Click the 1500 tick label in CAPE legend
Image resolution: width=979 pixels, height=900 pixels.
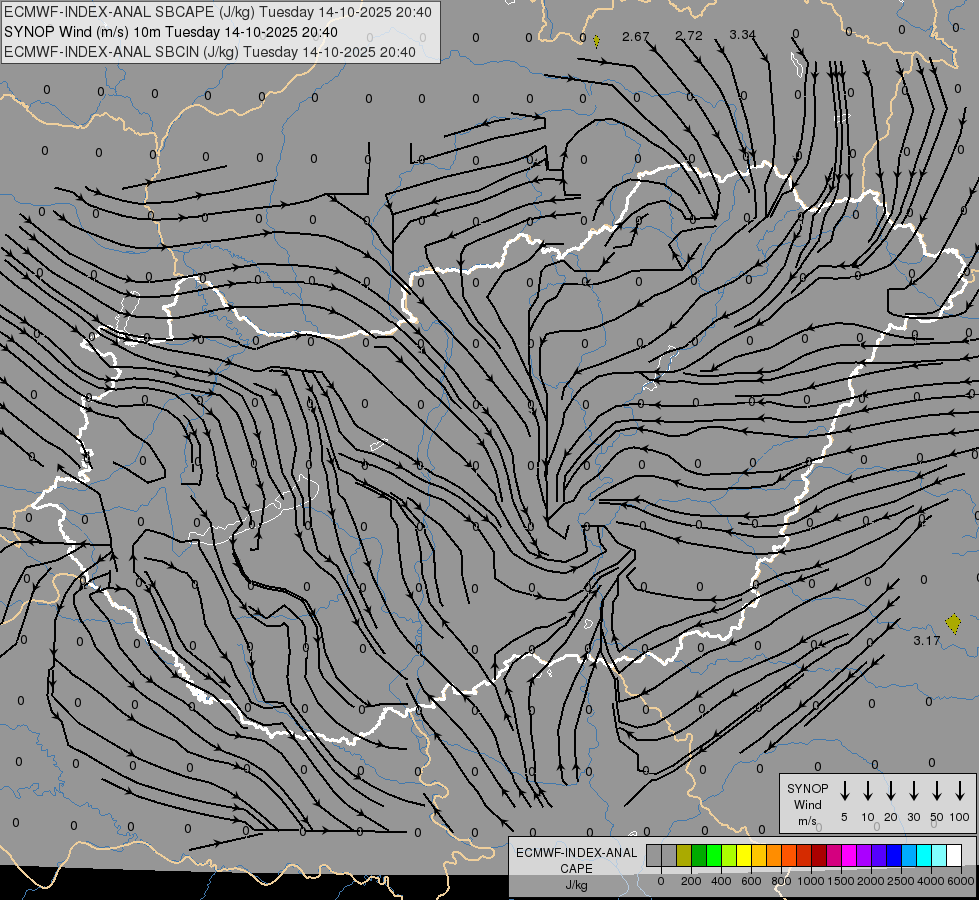(x=841, y=881)
